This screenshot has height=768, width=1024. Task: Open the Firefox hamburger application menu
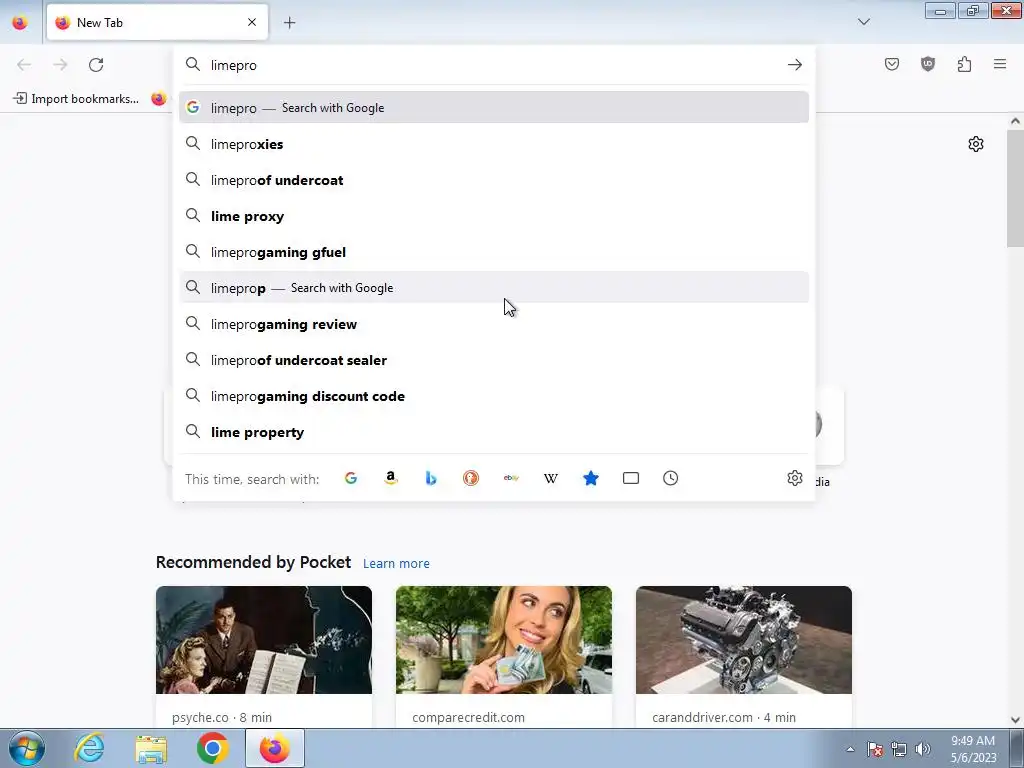1000,64
